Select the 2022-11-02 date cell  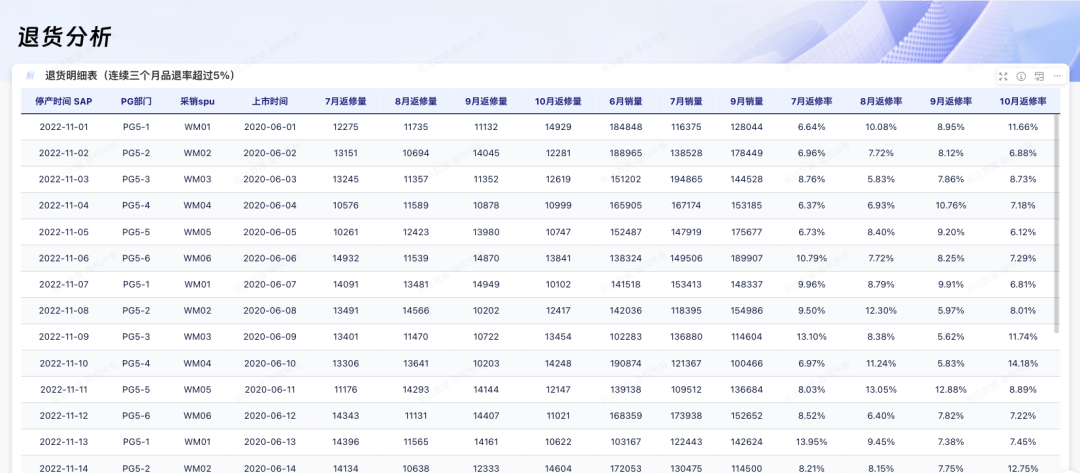63,154
